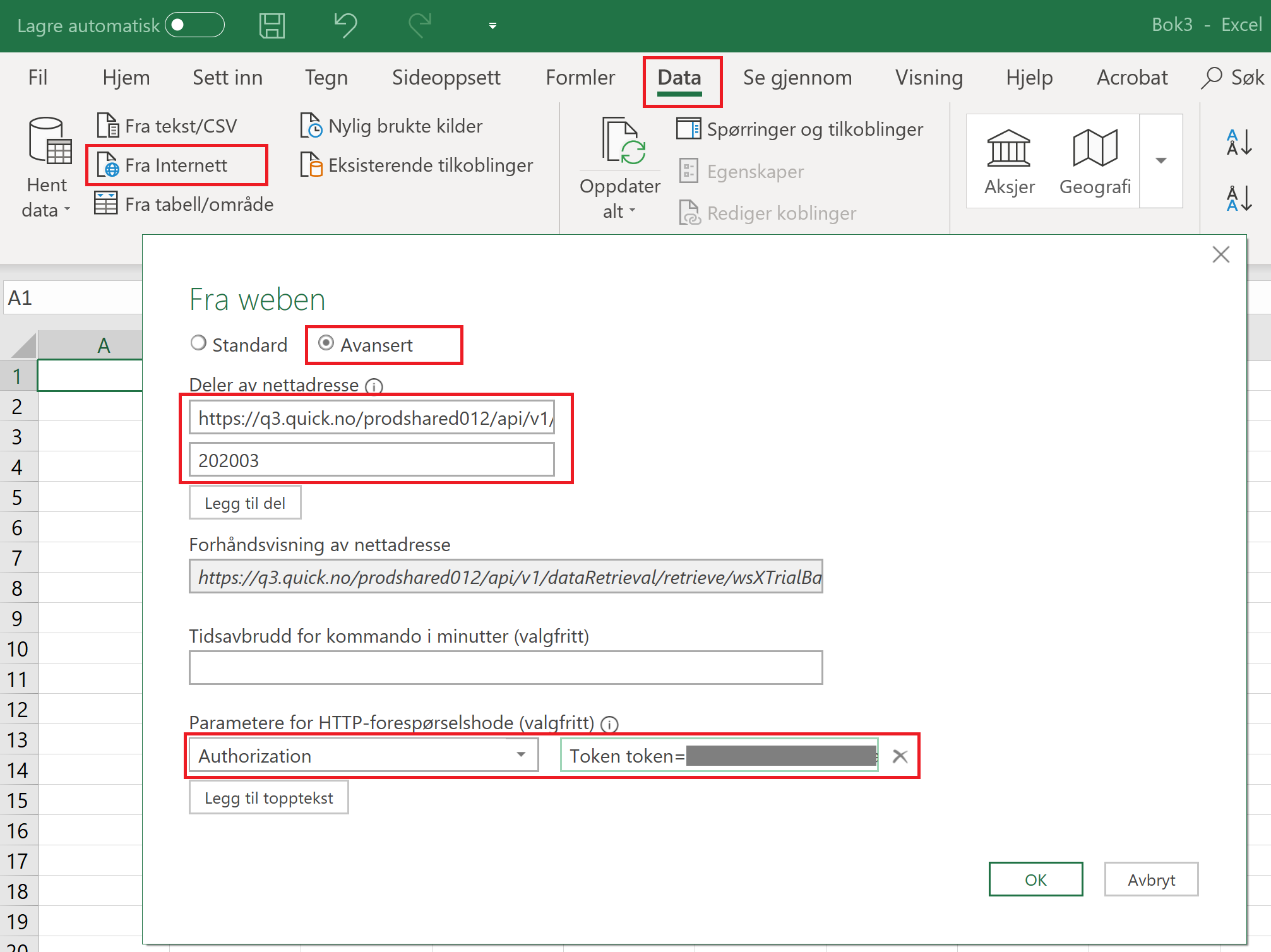Click the Tidsavbrudd timeout input field
This screenshot has width=1271, height=952.
click(x=505, y=667)
